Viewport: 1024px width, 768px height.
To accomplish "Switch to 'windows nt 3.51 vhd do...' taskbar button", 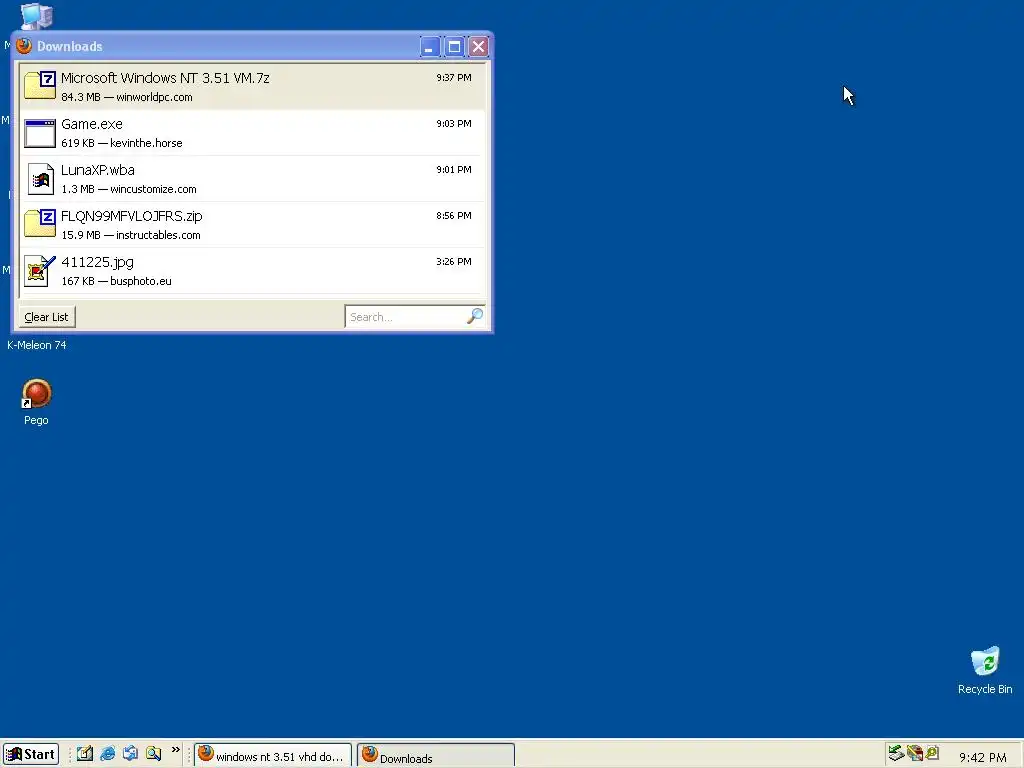I will tap(273, 755).
